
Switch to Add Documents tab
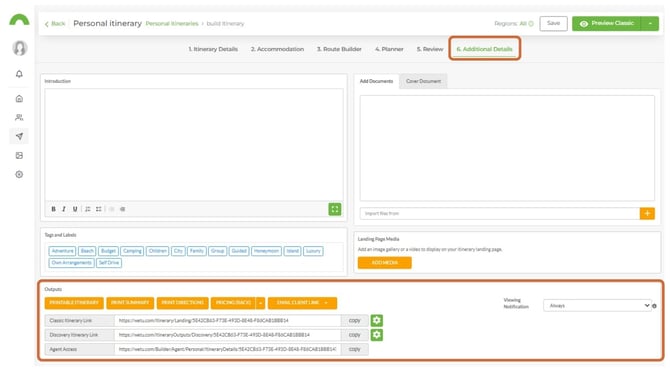click(376, 81)
